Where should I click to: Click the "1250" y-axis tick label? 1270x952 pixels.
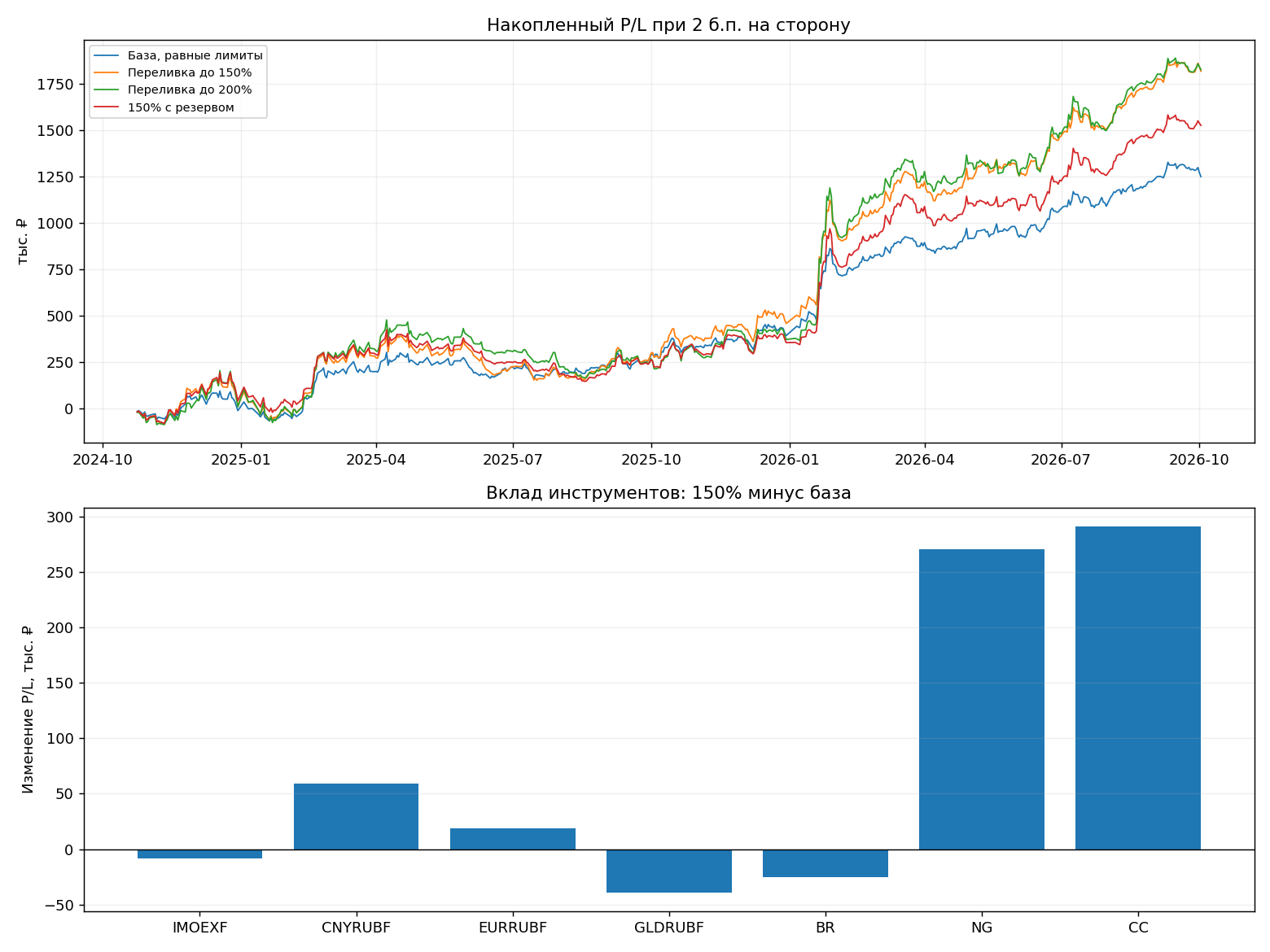[55, 177]
